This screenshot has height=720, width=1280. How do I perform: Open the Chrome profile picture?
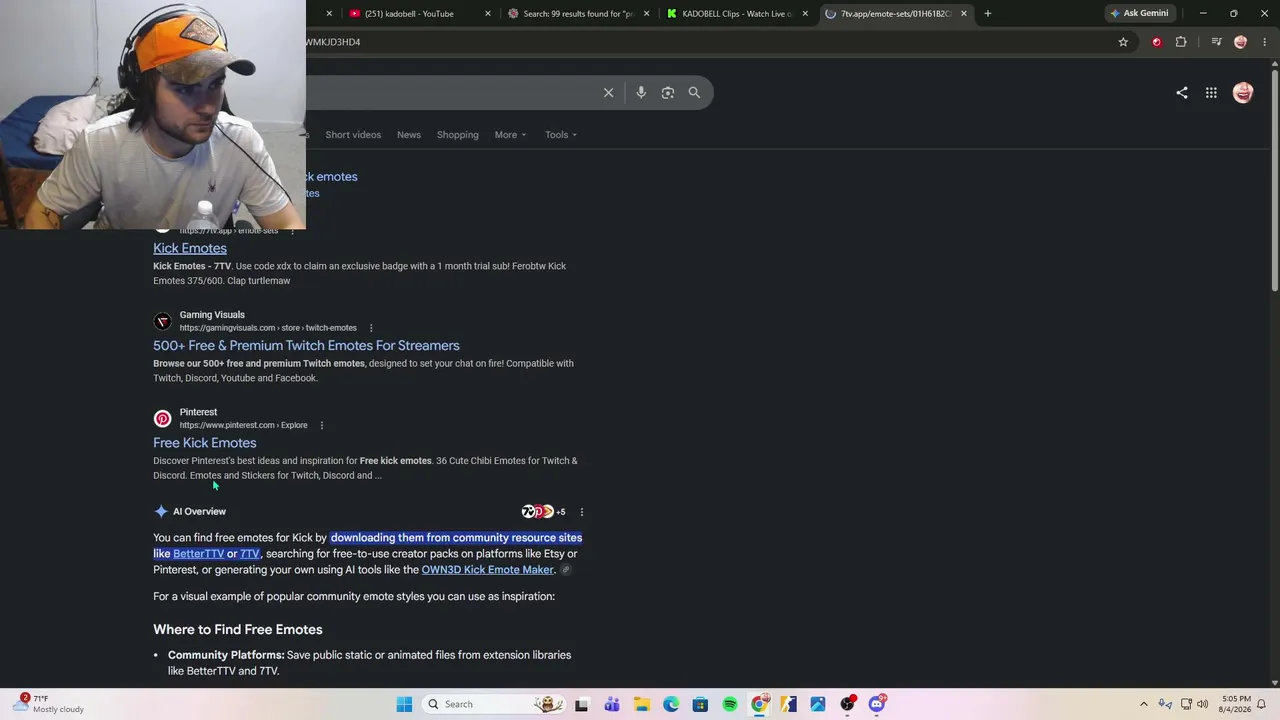(1241, 42)
